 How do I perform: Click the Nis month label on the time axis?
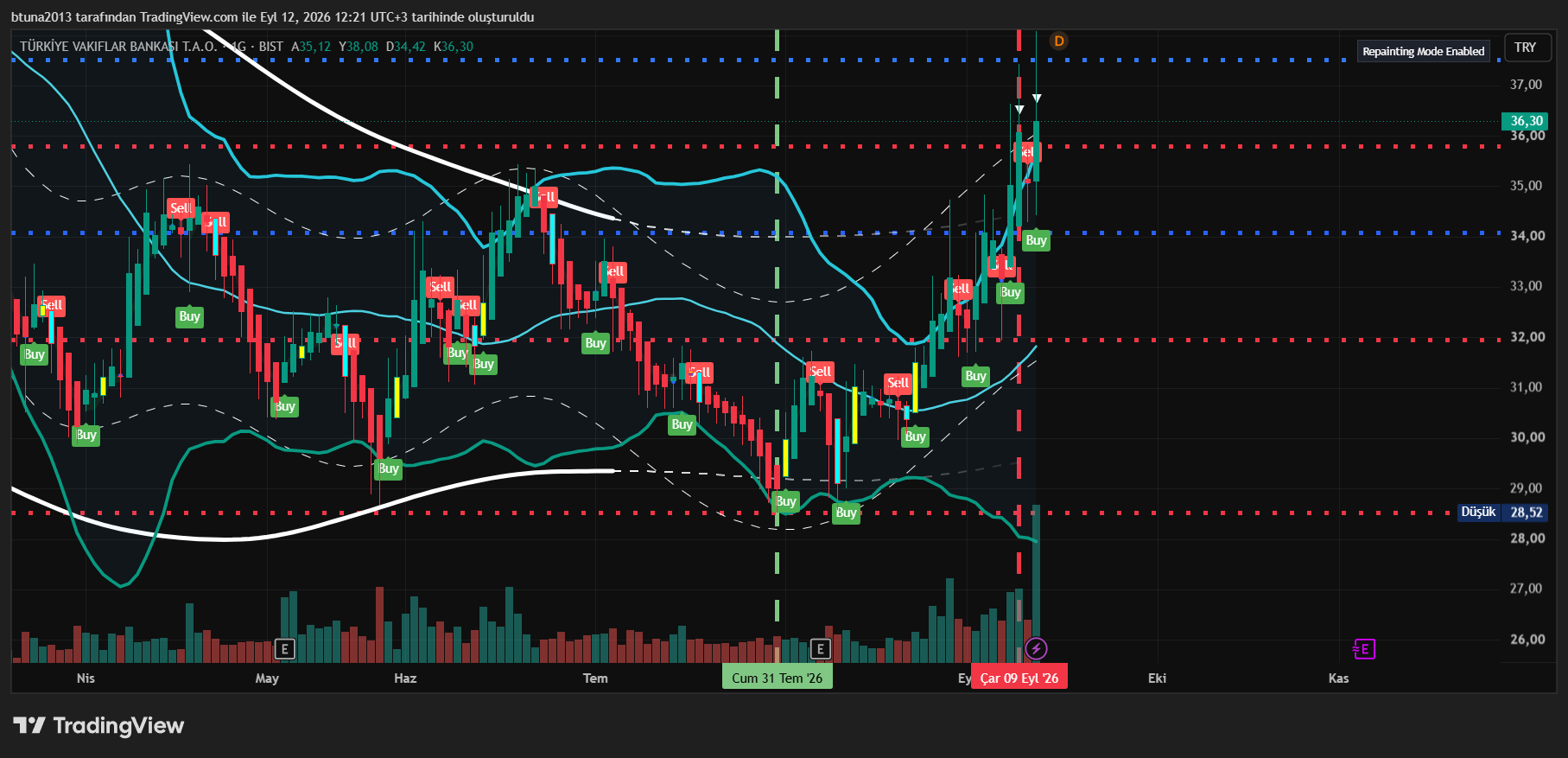click(x=86, y=678)
